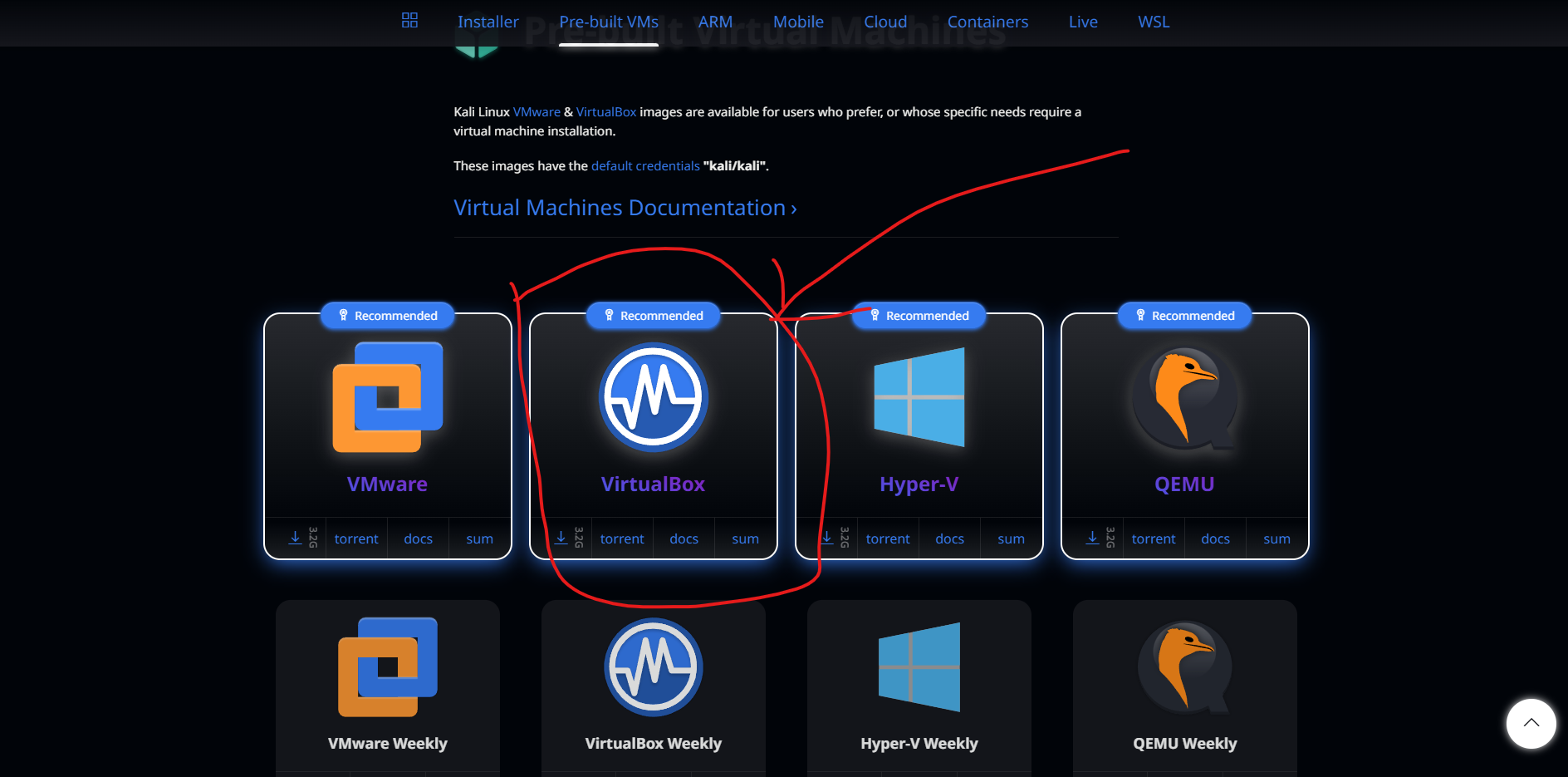The height and width of the screenshot is (777, 1568).
Task: Switch to the Installer tab
Action: pos(488,22)
